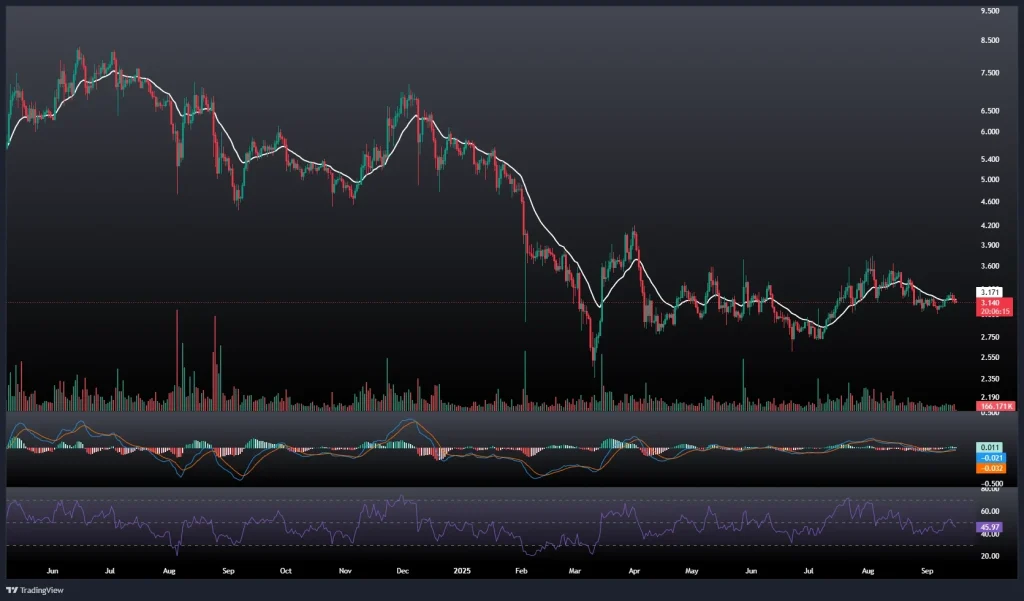The image size is (1024, 601).
Task: Click the white 3.171 moving average price label
Action: pos(986,292)
